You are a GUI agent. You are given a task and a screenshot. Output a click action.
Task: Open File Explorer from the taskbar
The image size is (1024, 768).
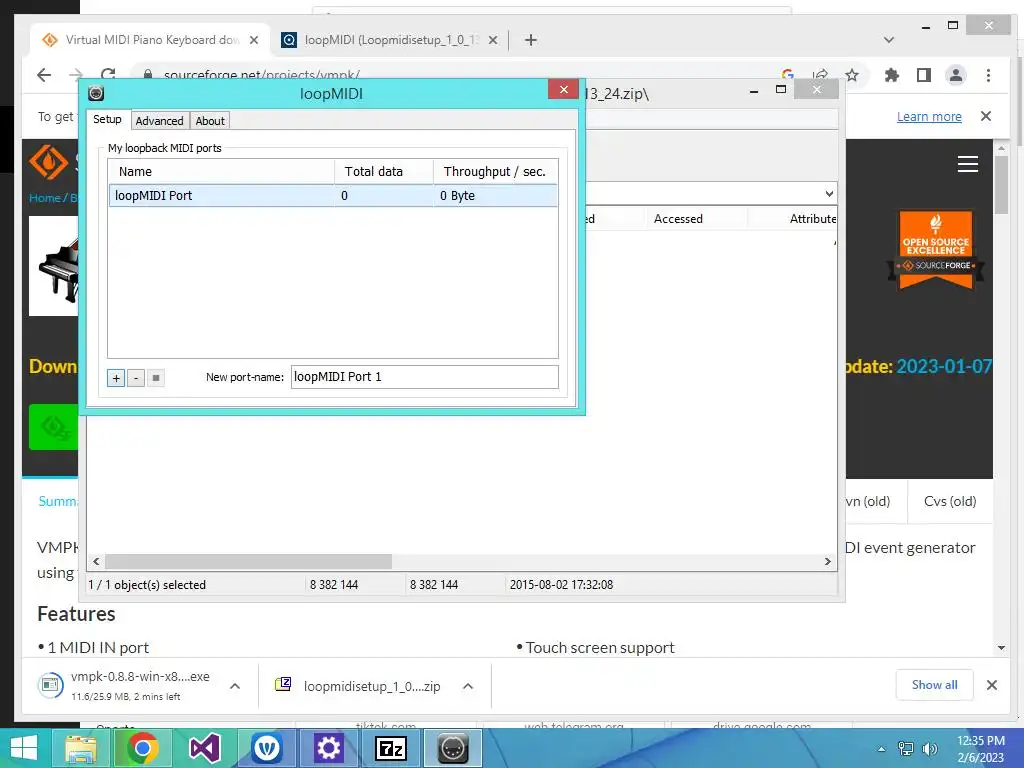[x=80, y=748]
